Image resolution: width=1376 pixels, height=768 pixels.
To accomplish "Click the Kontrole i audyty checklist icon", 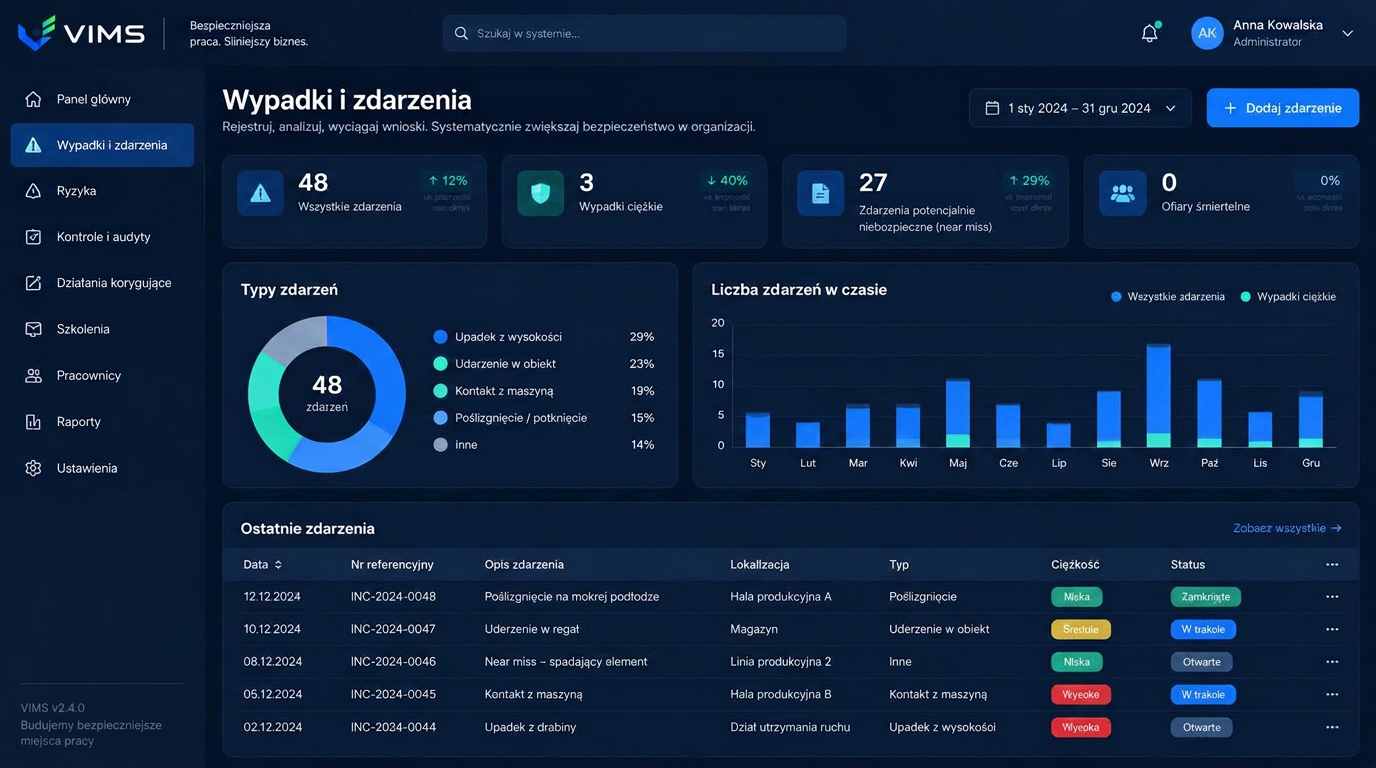I will coord(33,237).
